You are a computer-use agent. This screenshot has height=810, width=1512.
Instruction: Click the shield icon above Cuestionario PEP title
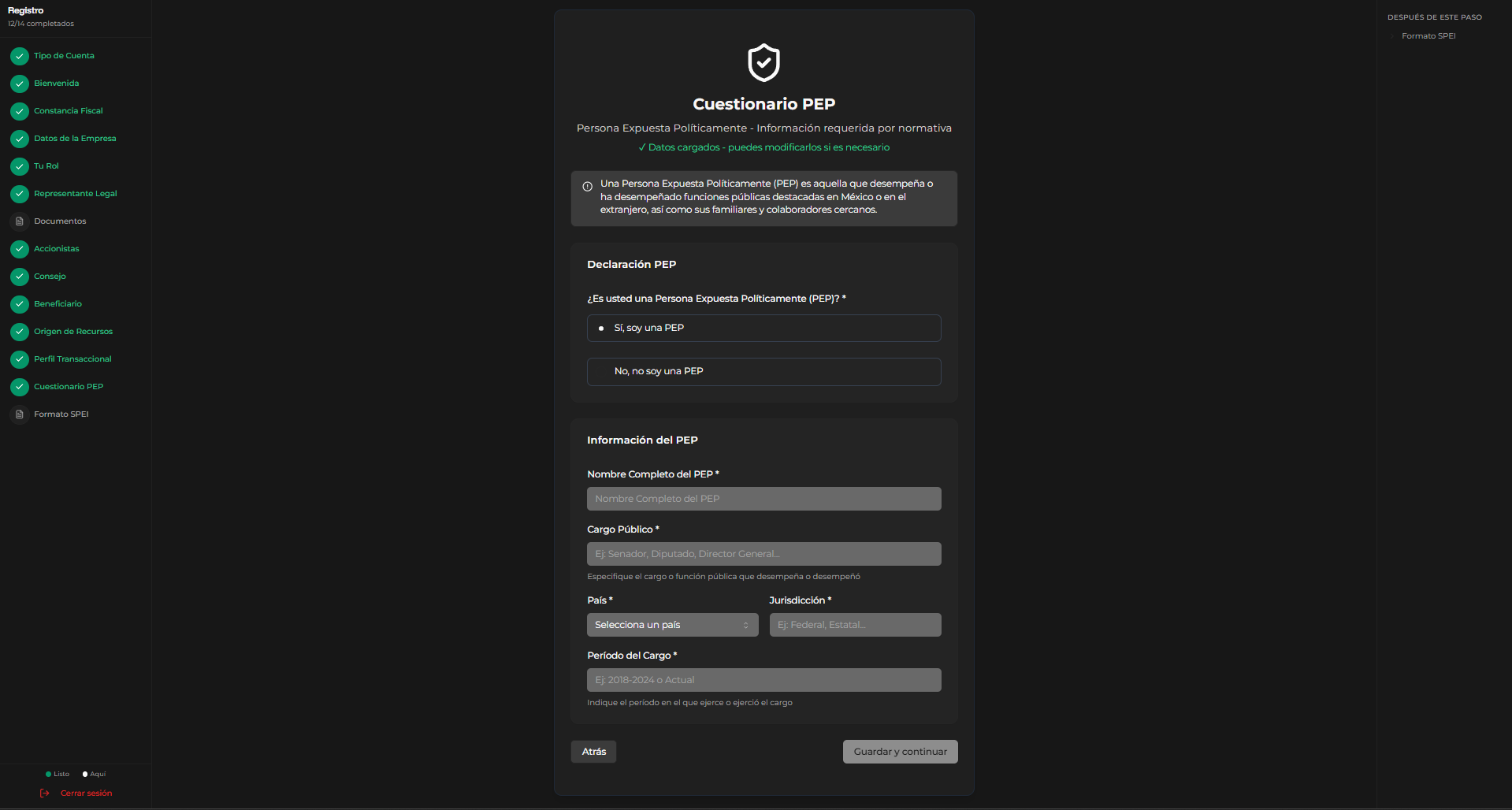tap(763, 62)
